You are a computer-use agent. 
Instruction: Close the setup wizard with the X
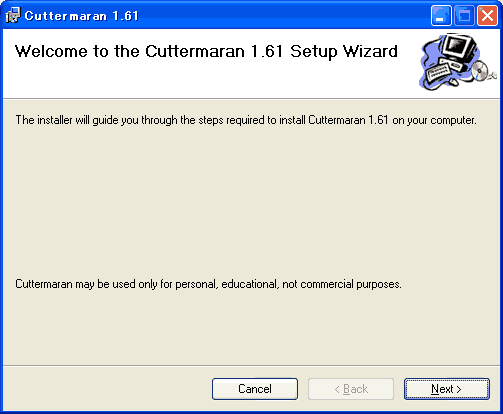pyautogui.click(x=487, y=15)
